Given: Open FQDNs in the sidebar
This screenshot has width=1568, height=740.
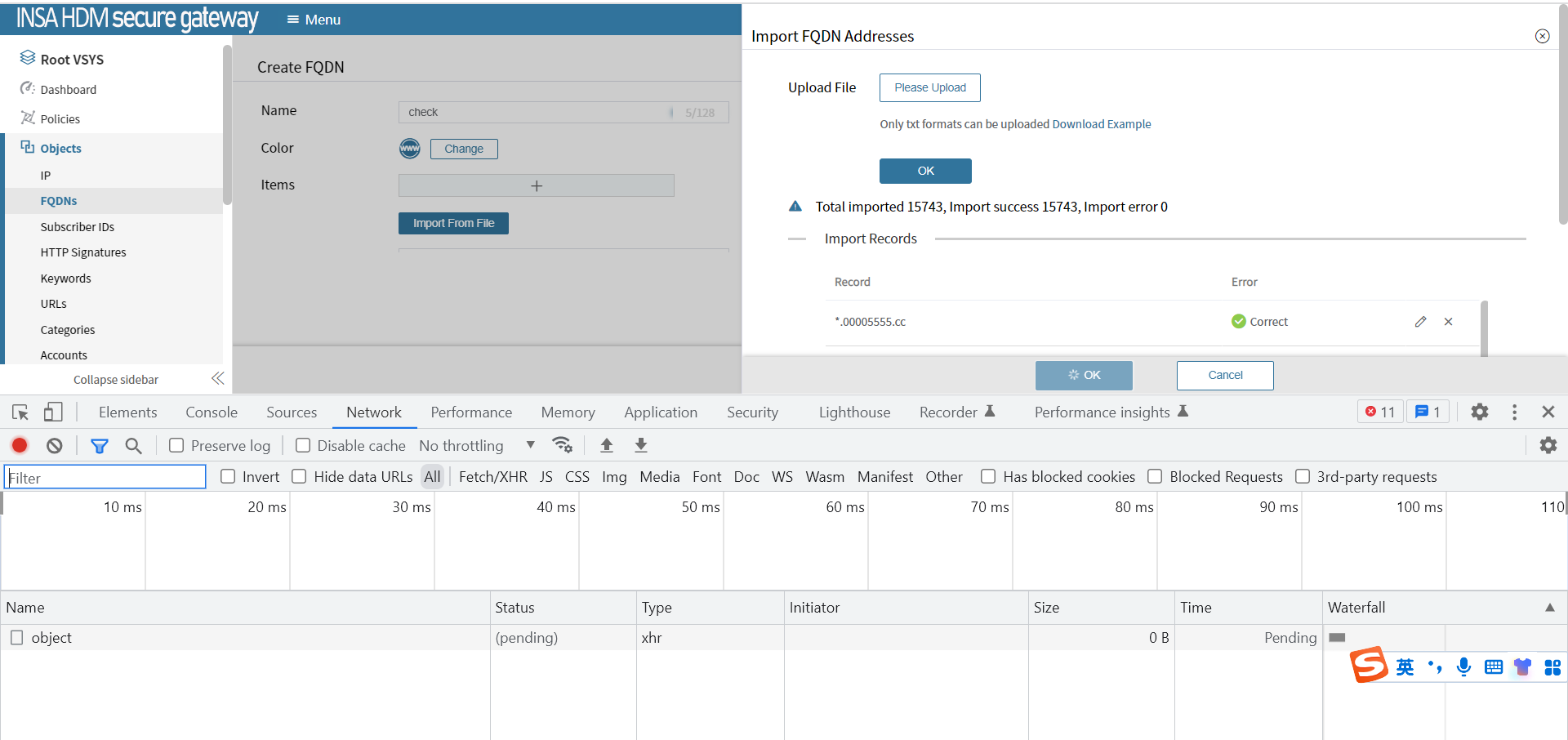Looking at the screenshot, I should (x=59, y=201).
